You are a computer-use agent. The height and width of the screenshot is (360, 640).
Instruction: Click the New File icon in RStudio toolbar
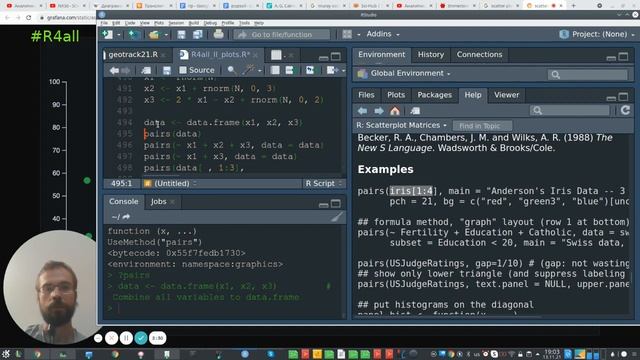(108, 35)
